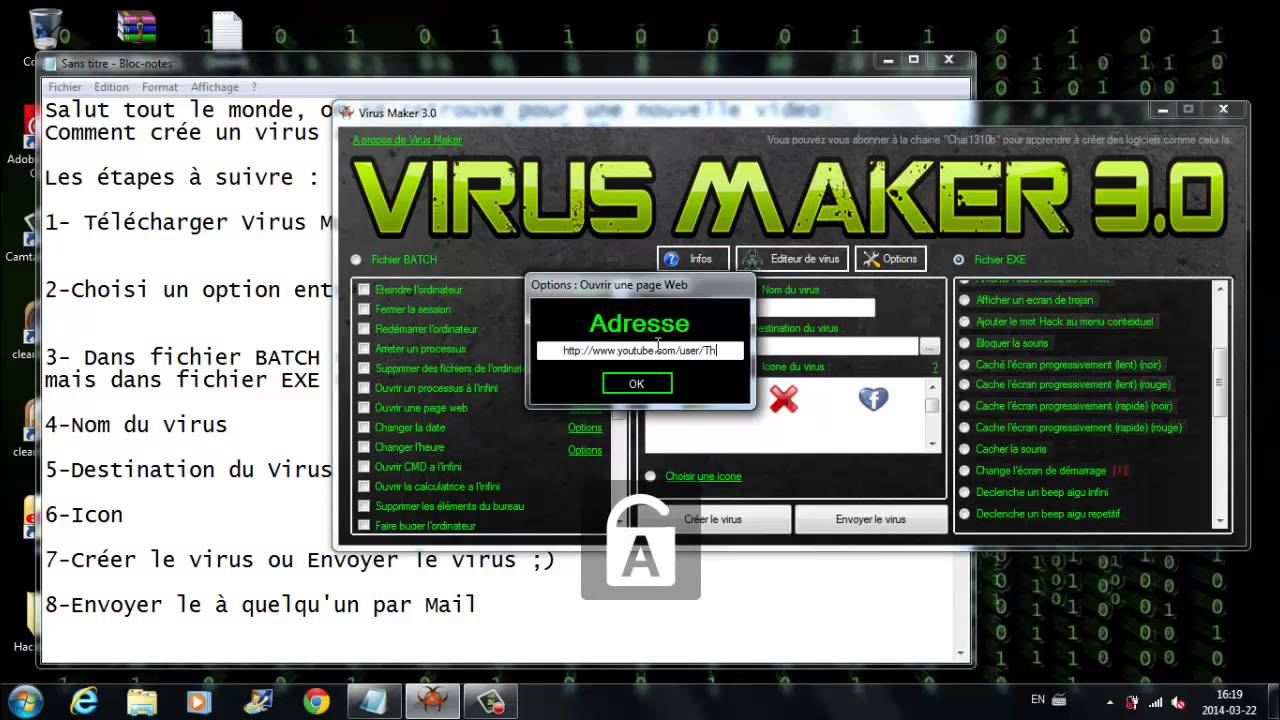Image resolution: width=1280 pixels, height=720 pixels.
Task: Check 'Fermer la session' option
Action: pos(364,309)
